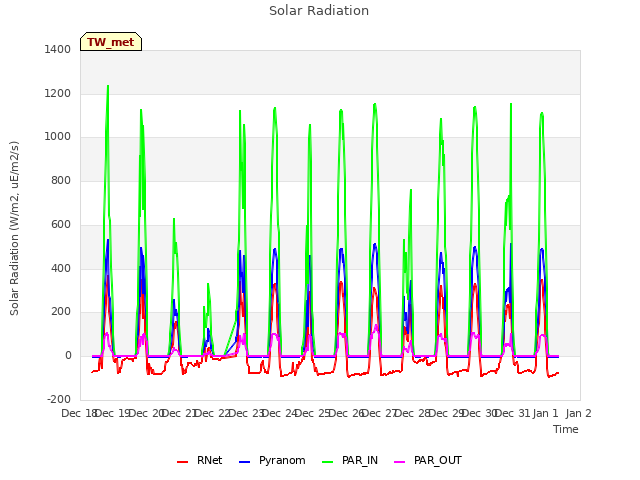Click the 600 y-axis tick label

(x=61, y=224)
